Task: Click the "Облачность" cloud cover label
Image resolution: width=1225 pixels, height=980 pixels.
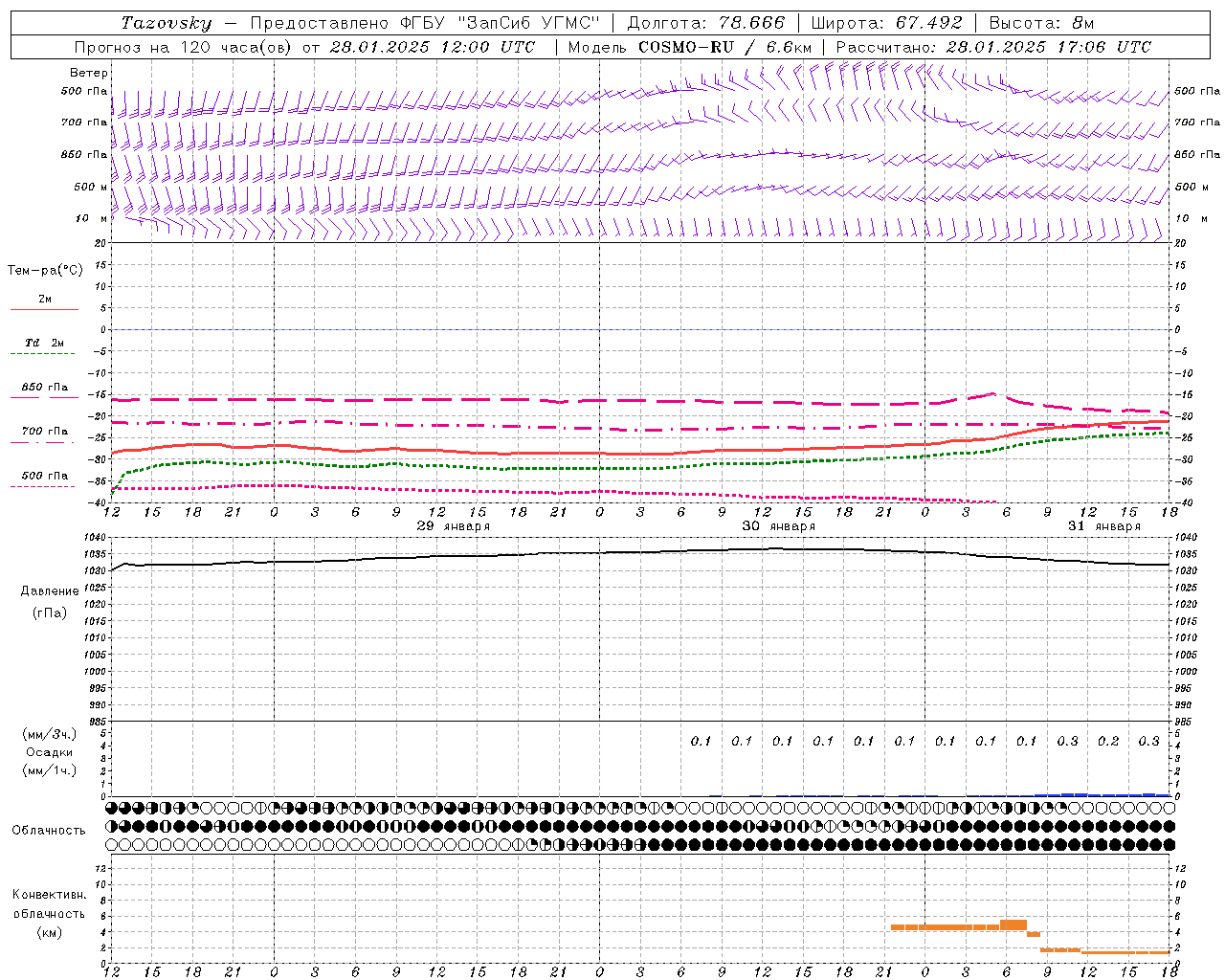Action: (49, 831)
